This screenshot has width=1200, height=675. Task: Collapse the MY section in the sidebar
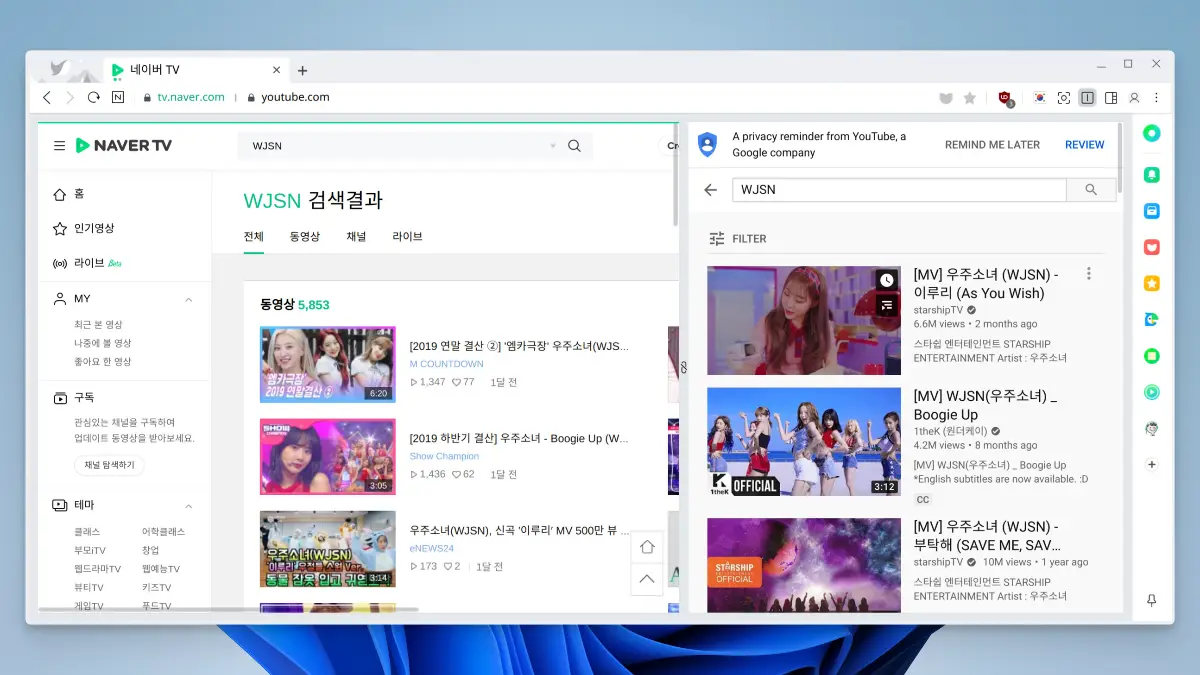coord(186,298)
